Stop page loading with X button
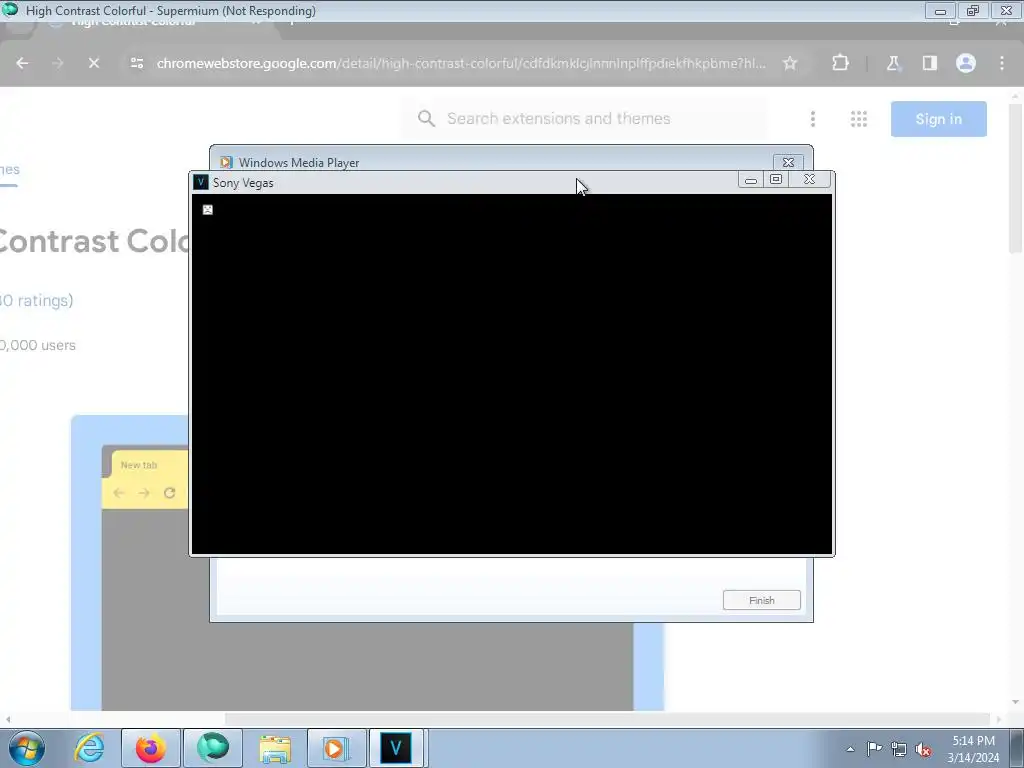The width and height of the screenshot is (1024, 768). [93, 63]
